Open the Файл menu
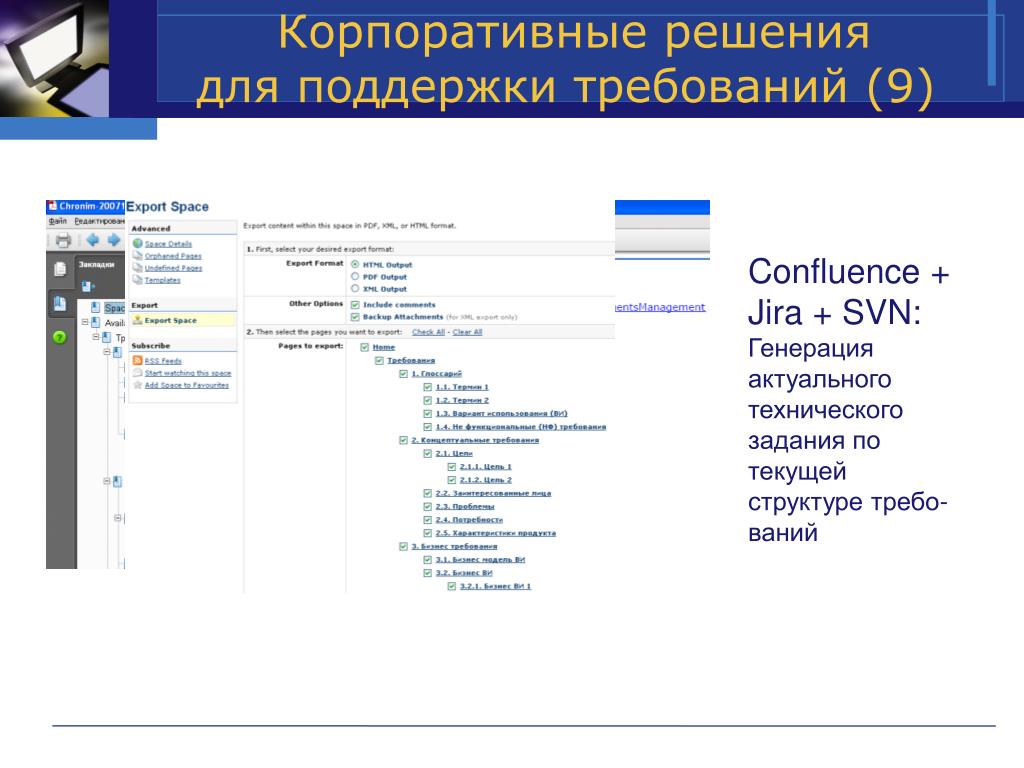Screen dimensions: 1024x768 coord(57,221)
